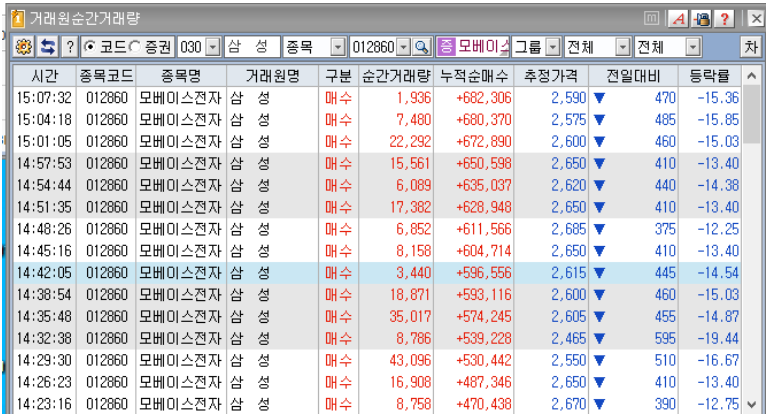Click 매수 in the 14:35:48 row

click(x=338, y=317)
